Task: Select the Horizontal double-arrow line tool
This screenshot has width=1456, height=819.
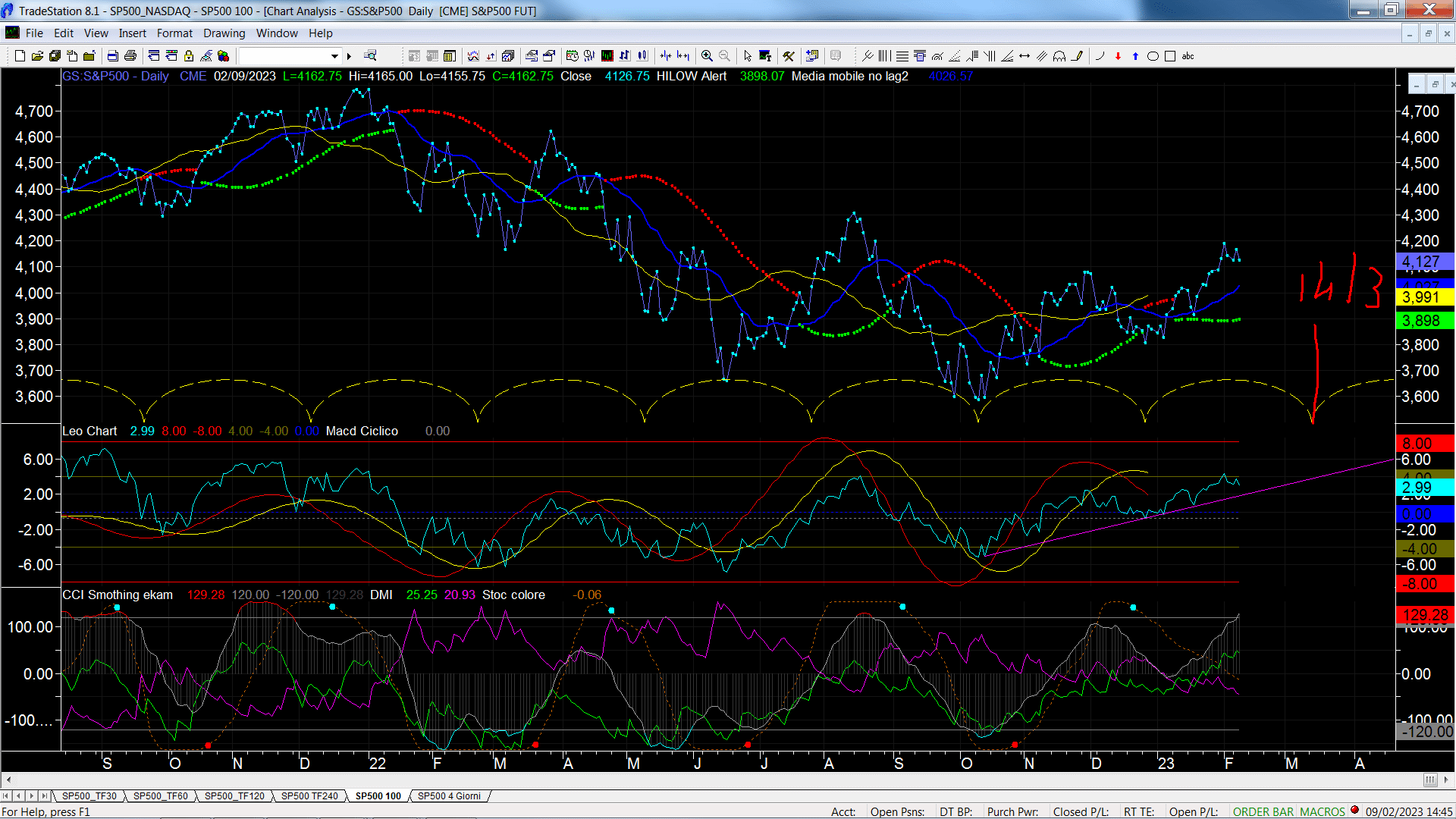Action: 1025,56
